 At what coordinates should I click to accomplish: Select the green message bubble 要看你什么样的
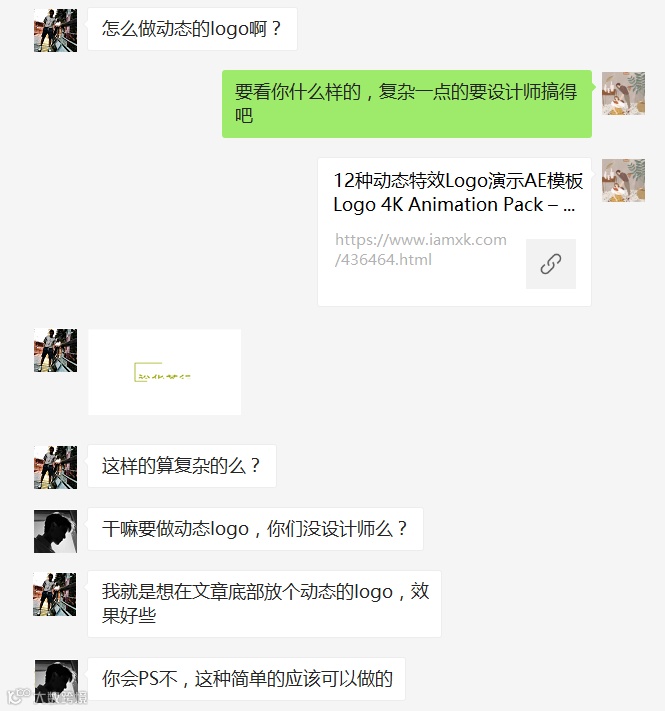[407, 104]
